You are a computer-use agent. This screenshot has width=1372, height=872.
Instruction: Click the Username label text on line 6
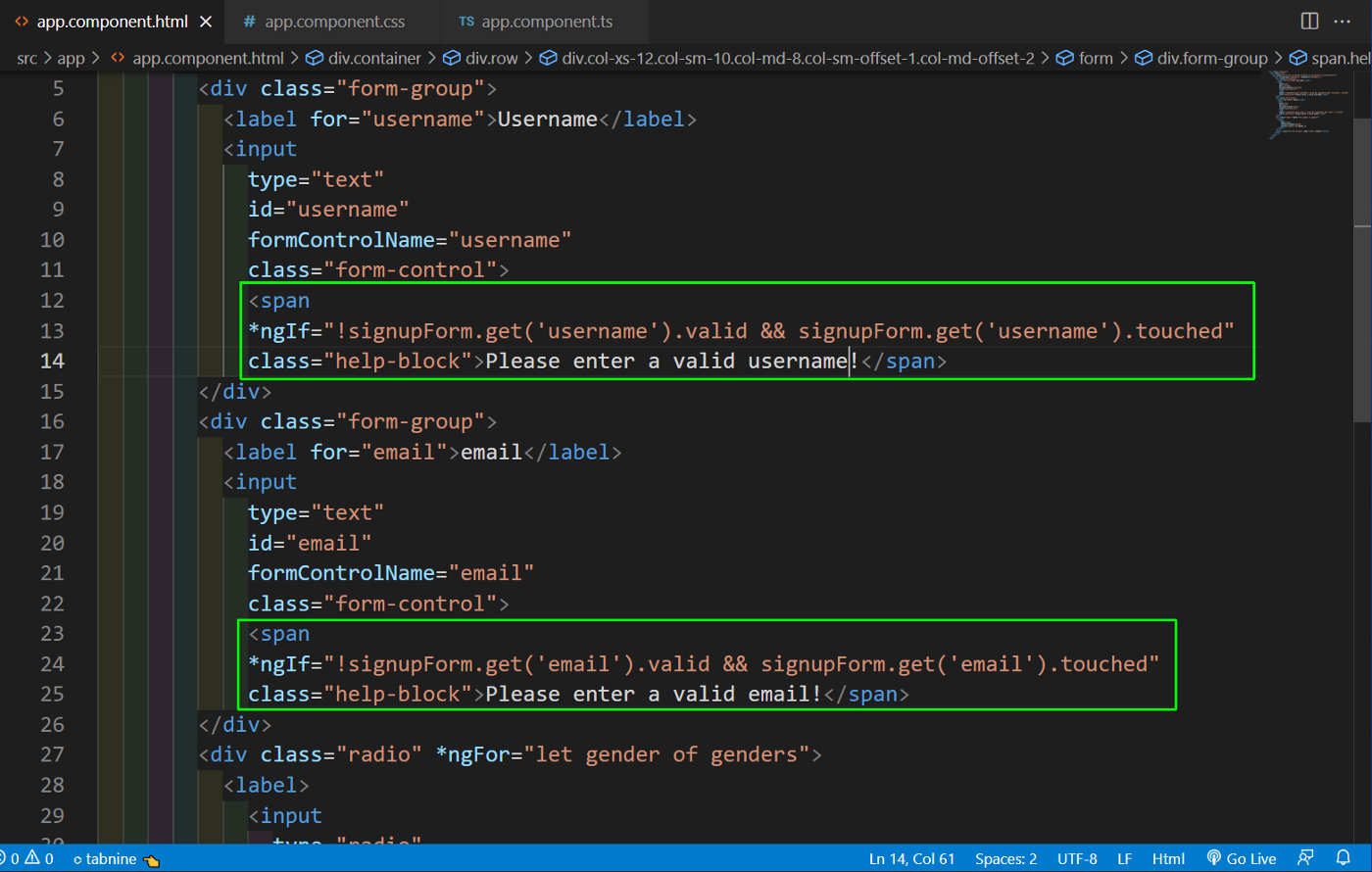pos(548,119)
